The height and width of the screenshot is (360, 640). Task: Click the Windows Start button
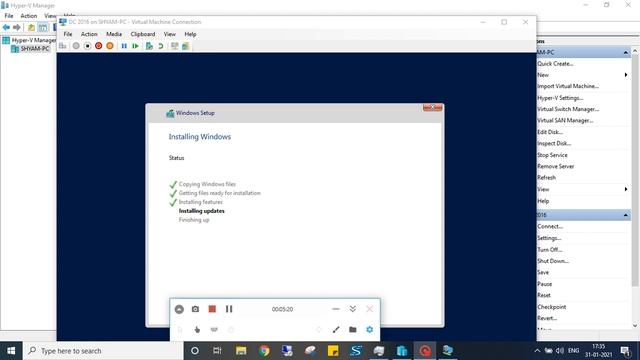pos(11,351)
